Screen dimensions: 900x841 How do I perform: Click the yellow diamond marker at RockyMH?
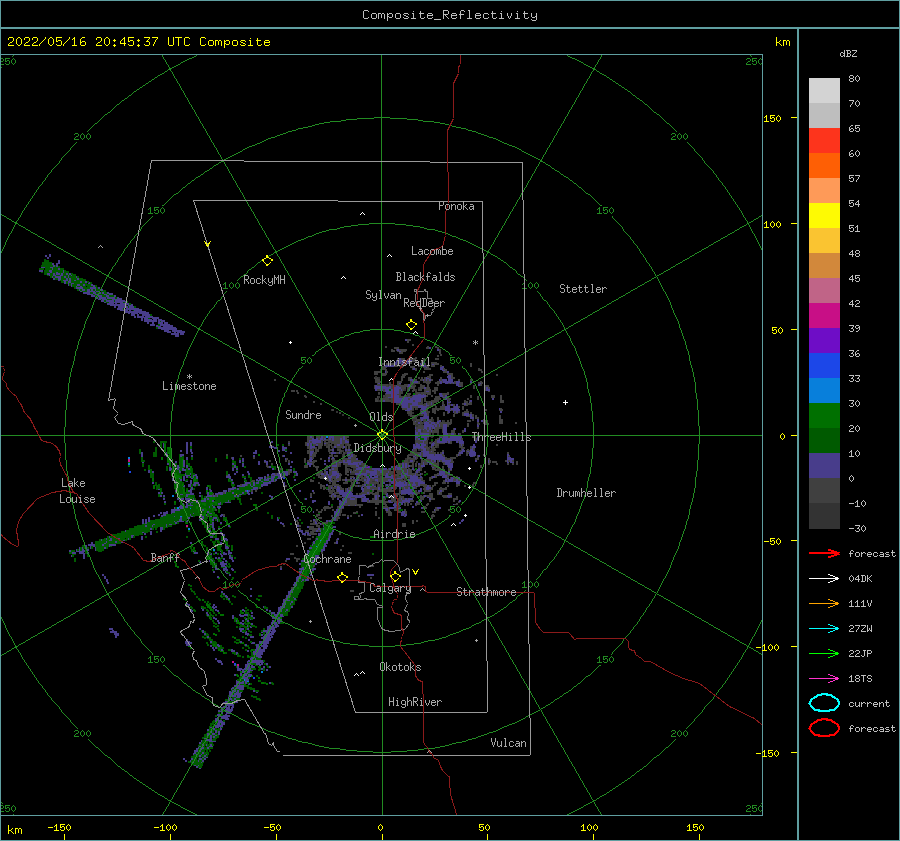point(267,261)
